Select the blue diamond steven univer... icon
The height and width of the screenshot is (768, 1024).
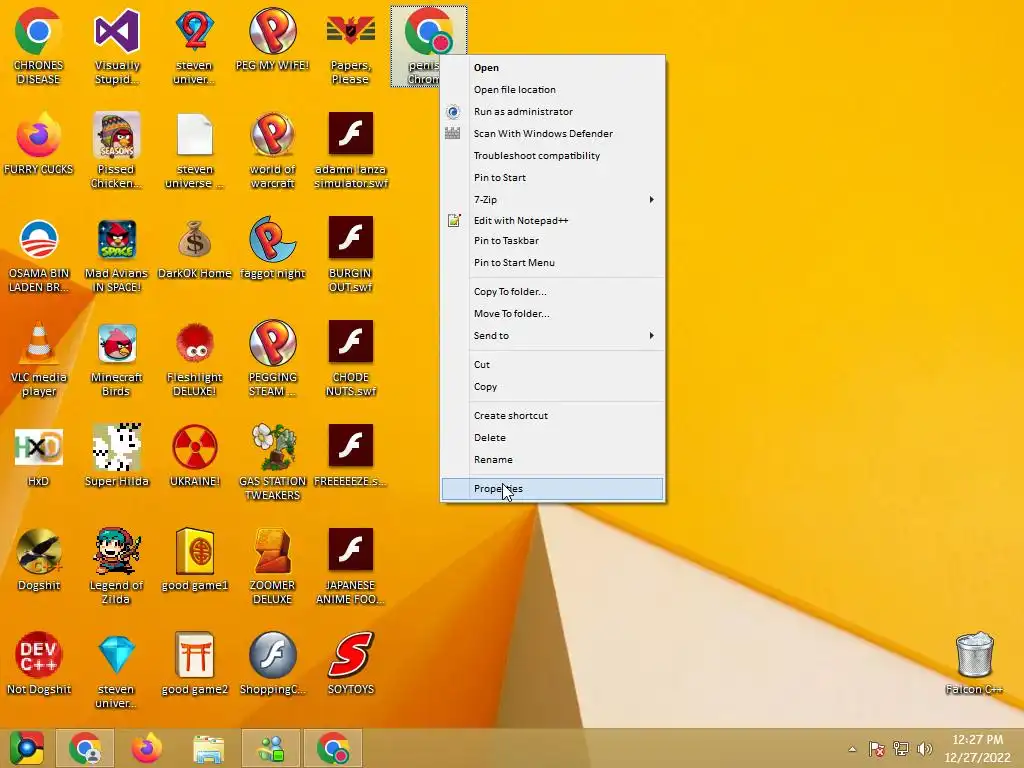click(x=116, y=670)
